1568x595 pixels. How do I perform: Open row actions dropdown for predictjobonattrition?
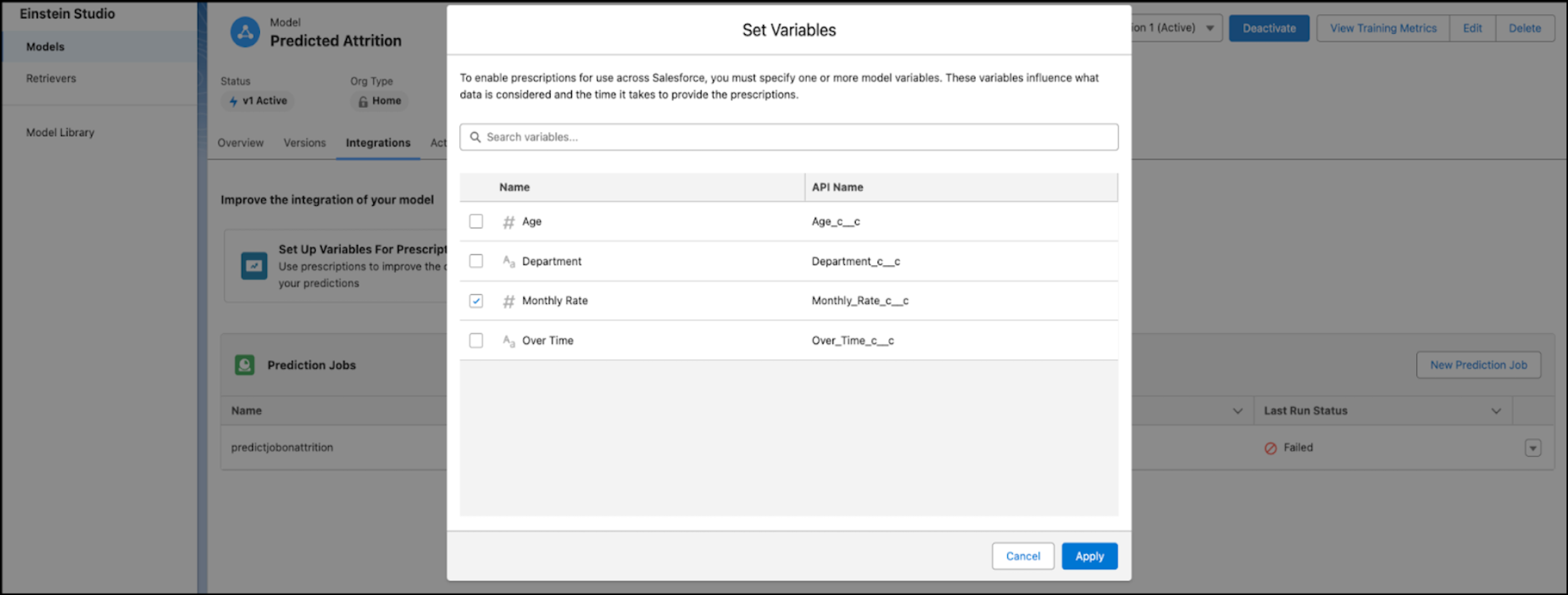click(x=1533, y=448)
